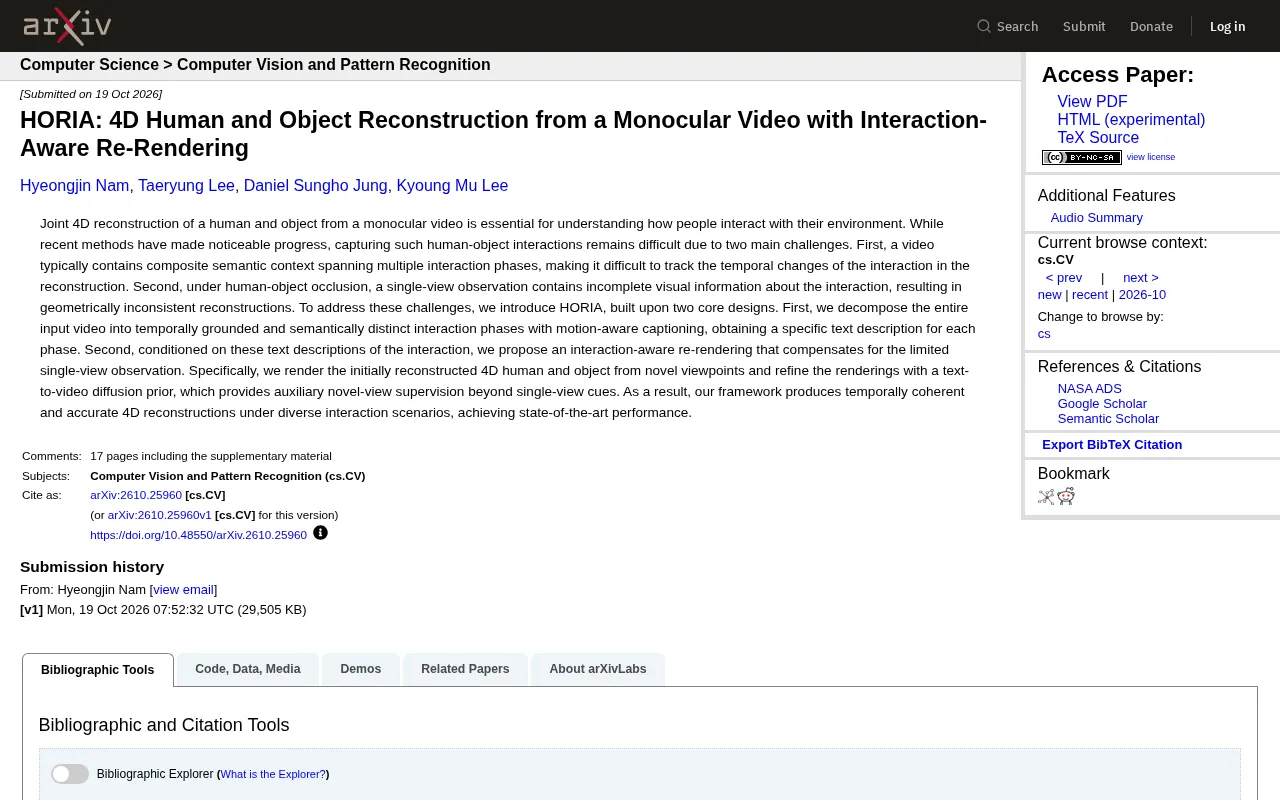Open version link arXiv:2610.25960v1
Image resolution: width=1280 pixels, height=800 pixels.
point(160,515)
